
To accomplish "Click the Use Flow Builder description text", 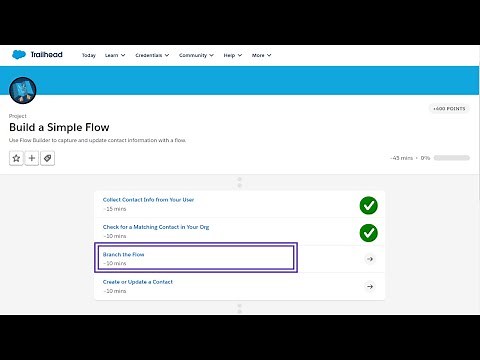I will click(97, 140).
